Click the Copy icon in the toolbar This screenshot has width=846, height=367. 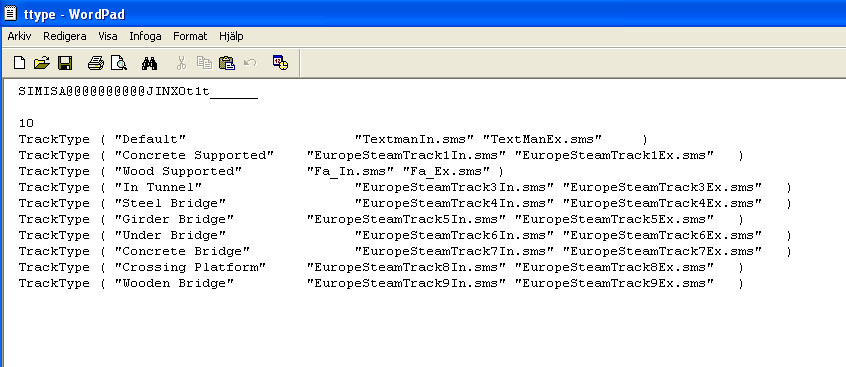(204, 63)
